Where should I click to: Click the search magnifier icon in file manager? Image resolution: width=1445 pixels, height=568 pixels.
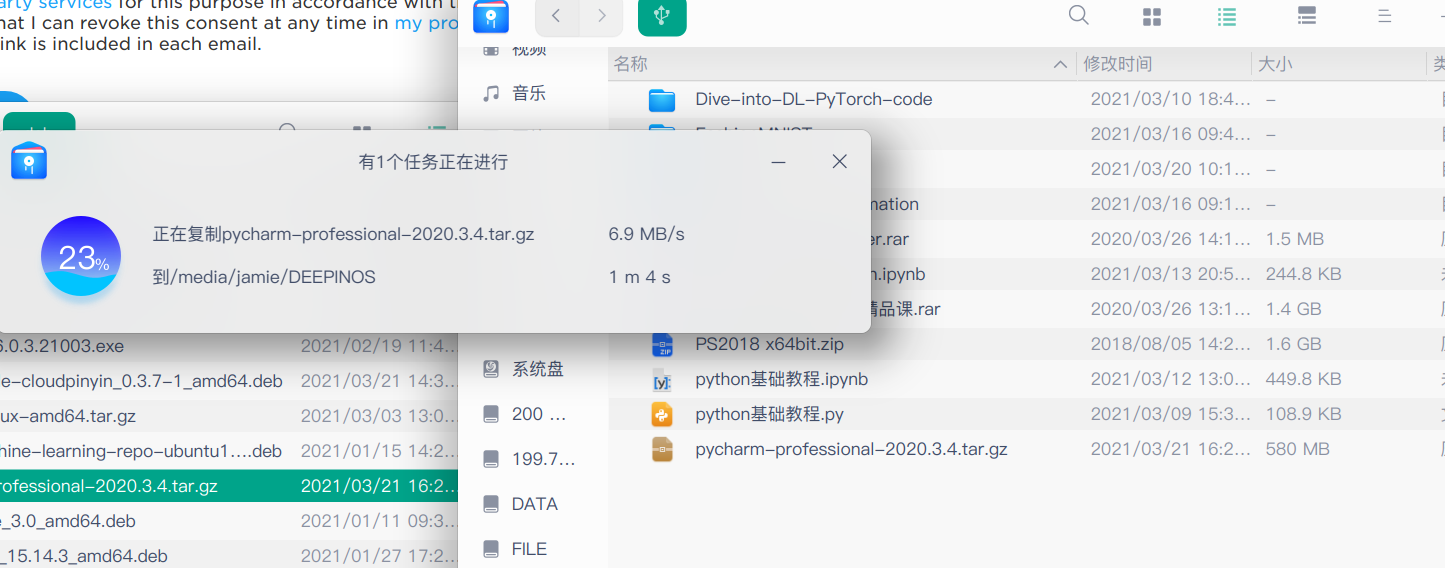(1078, 15)
